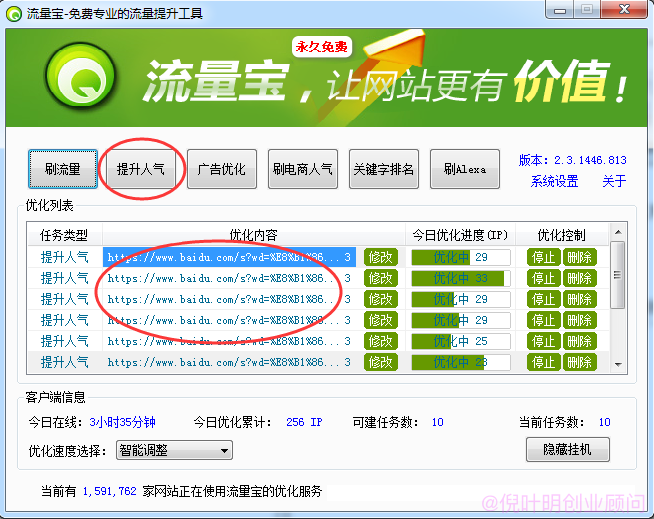Stop the task with progress 33
The height and width of the screenshot is (519, 654).
(x=543, y=278)
